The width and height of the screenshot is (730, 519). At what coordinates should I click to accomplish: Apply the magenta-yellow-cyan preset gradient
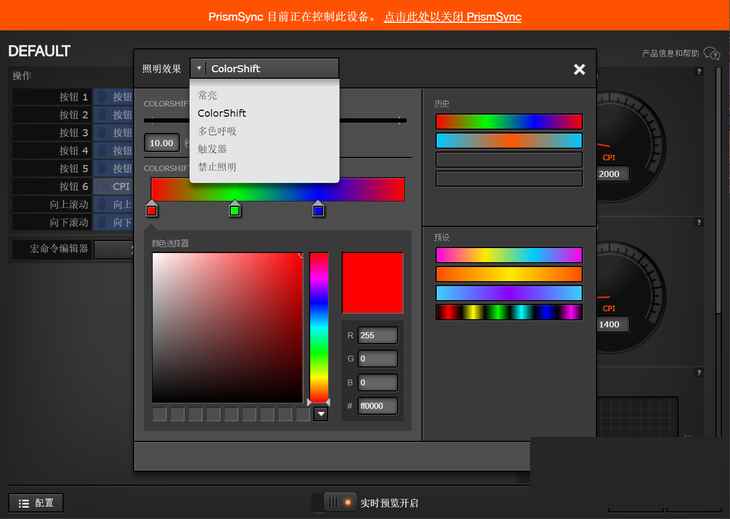(509, 255)
